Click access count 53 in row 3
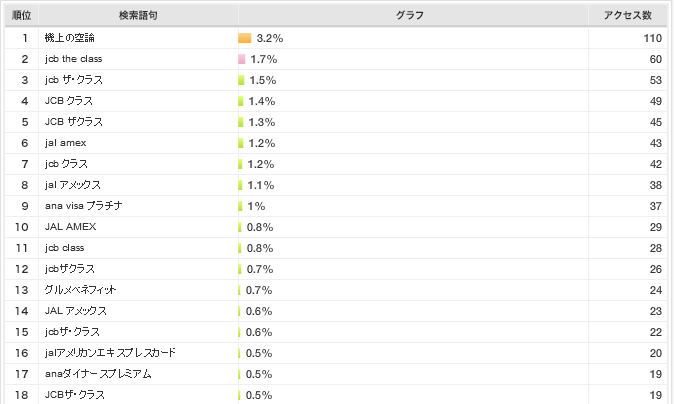Screen dimensions: 675x404 click(x=656, y=80)
